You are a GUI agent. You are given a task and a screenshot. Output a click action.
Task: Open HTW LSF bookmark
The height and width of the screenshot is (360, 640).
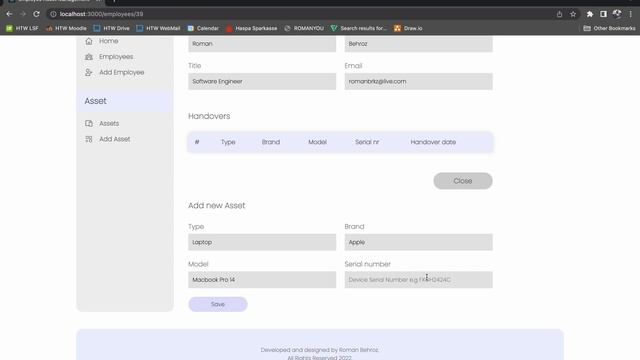[x=22, y=28]
